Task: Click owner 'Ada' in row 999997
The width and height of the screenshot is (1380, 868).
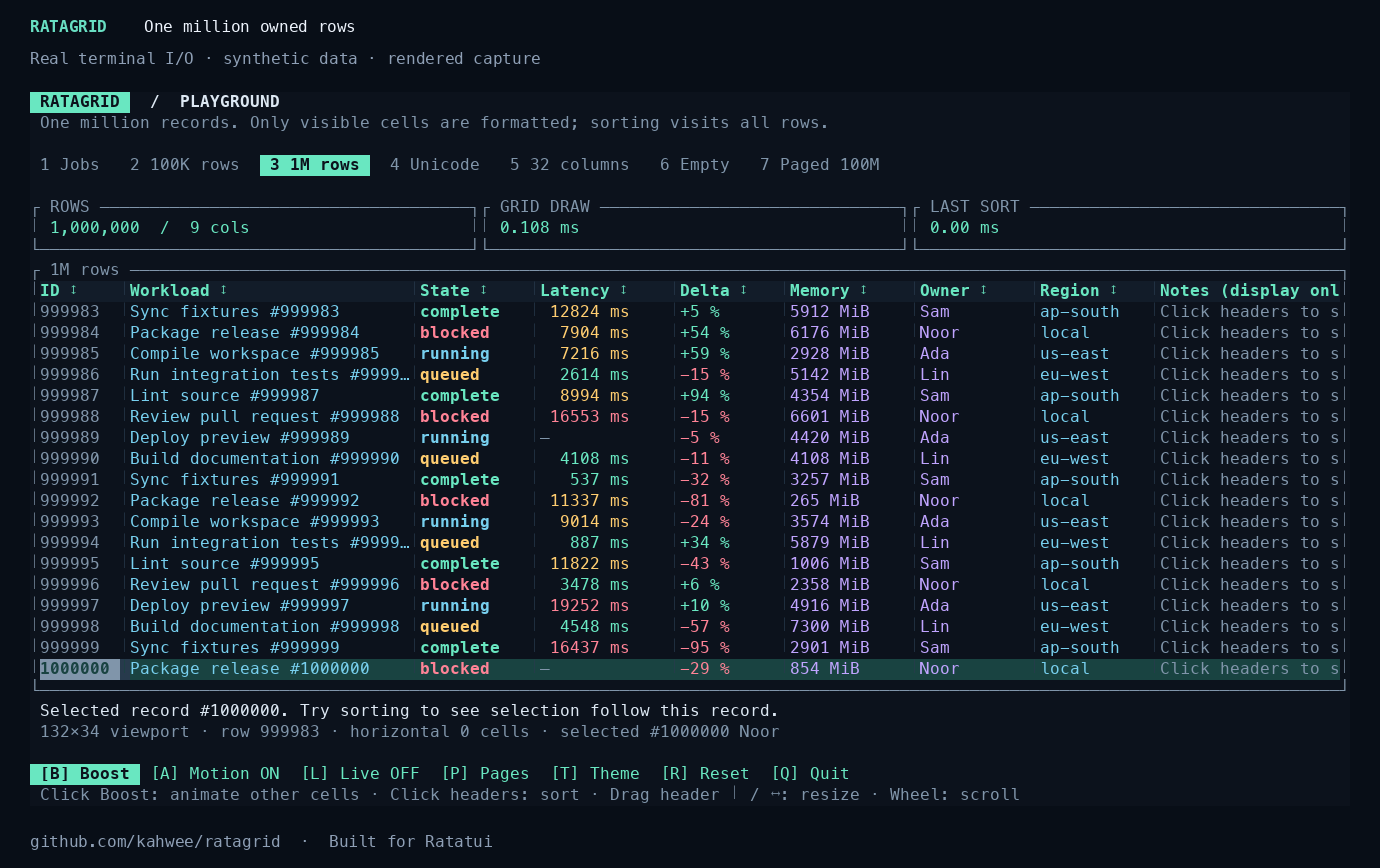Action: tap(935, 605)
